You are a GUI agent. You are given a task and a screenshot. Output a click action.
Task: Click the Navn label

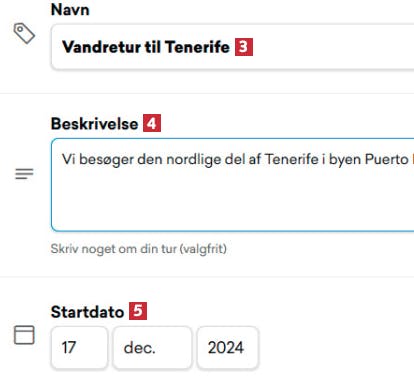[x=70, y=9]
